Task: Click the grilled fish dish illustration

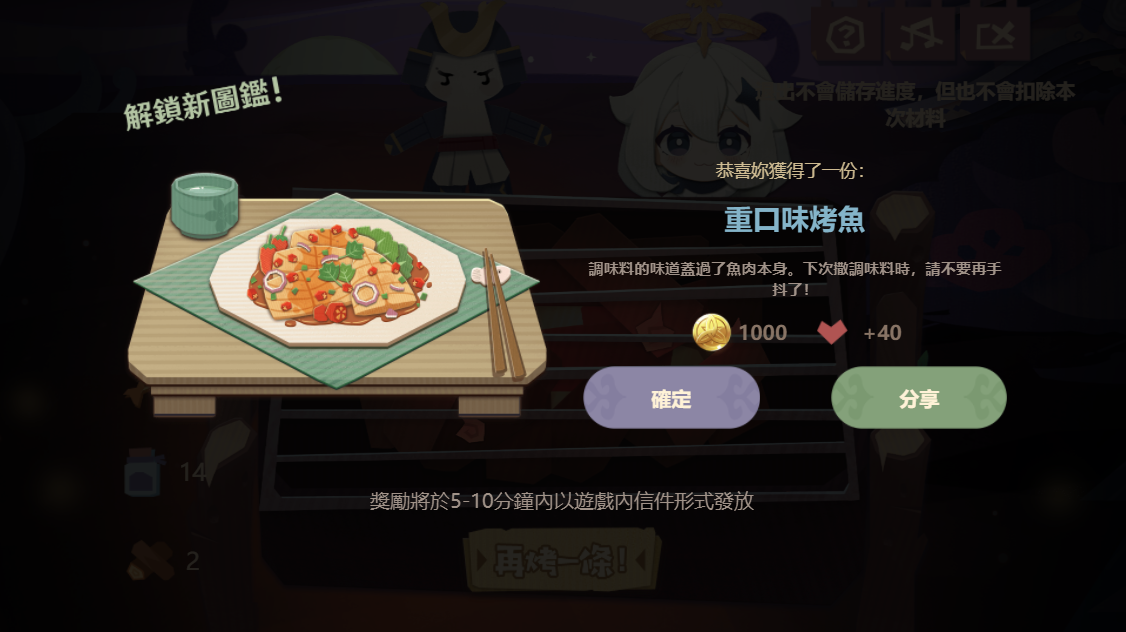Action: coord(338,276)
